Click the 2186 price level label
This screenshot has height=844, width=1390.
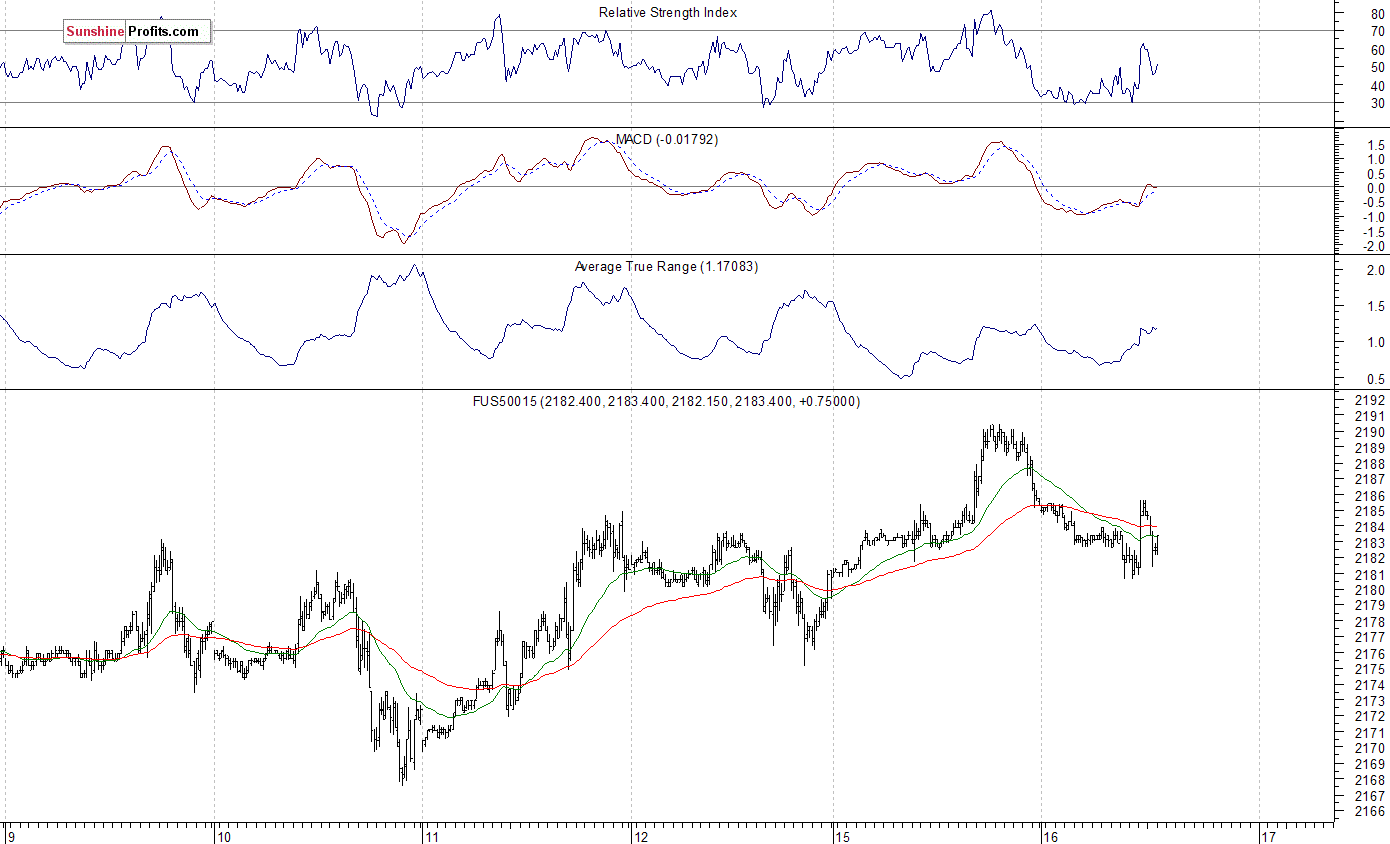(x=1368, y=496)
